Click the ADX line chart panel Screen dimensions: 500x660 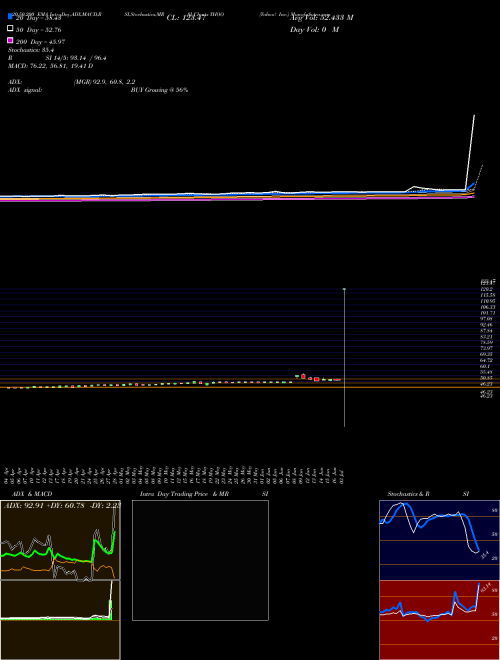[60, 540]
